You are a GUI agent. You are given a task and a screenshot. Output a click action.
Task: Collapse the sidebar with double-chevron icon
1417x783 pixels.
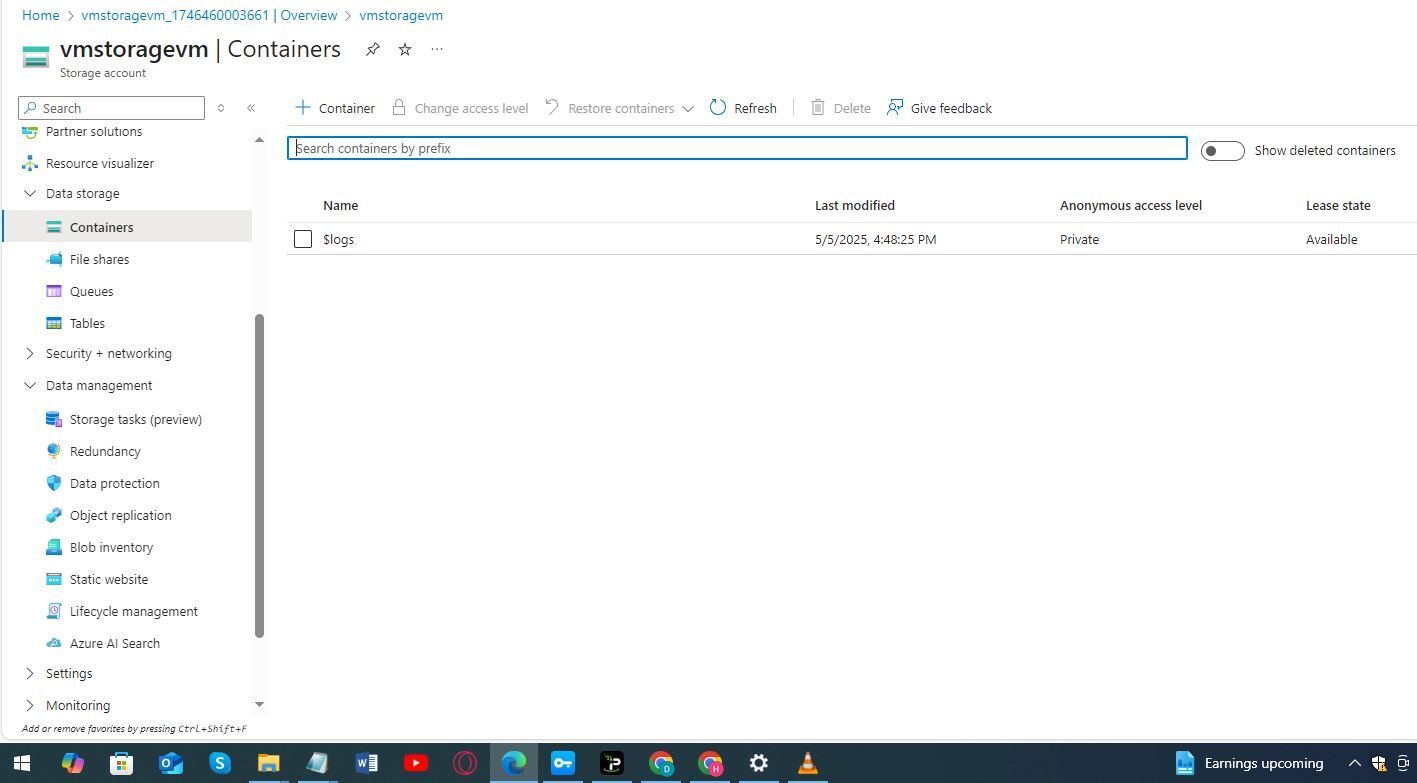pyautogui.click(x=251, y=108)
